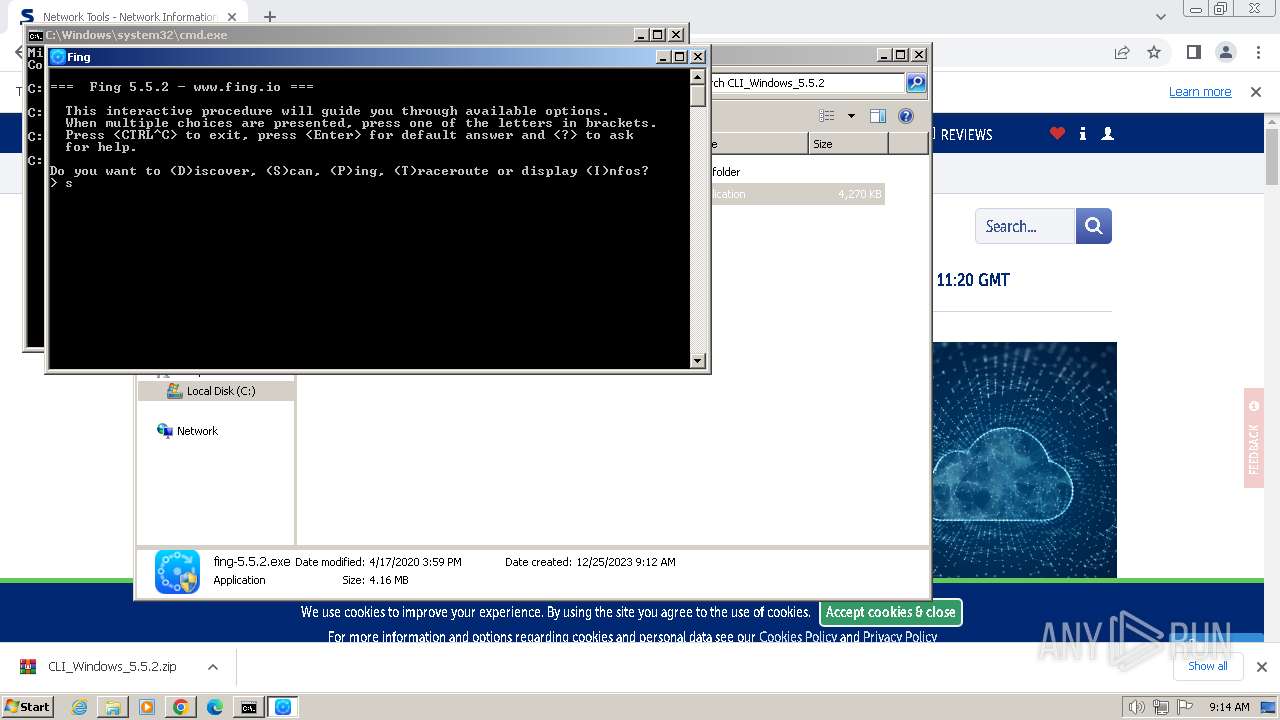Switch to Chrome via taskbar icon
This screenshot has width=1280, height=720.
pos(181,707)
